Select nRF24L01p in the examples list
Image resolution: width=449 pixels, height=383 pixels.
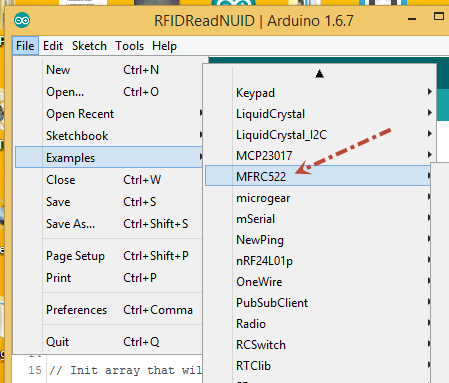pos(318,261)
